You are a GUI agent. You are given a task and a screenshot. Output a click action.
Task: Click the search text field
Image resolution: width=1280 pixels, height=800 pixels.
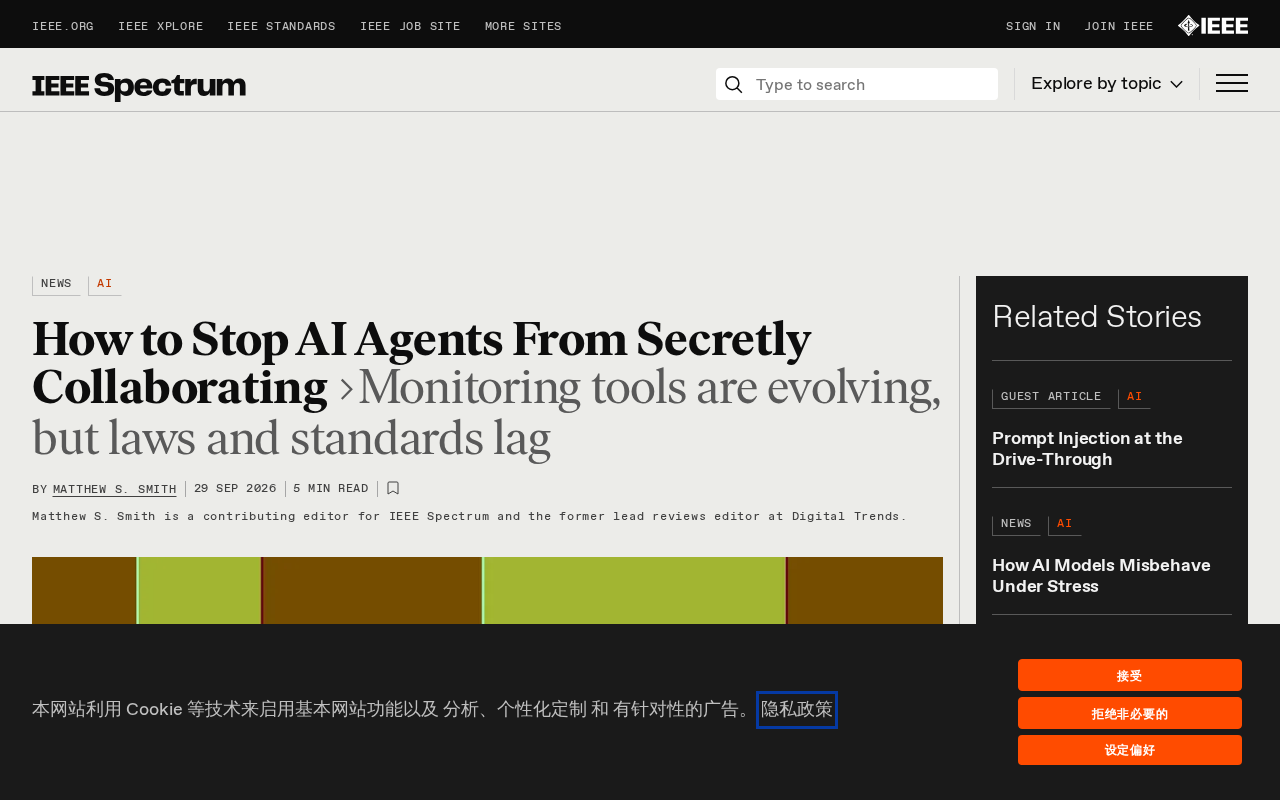[x=872, y=85]
